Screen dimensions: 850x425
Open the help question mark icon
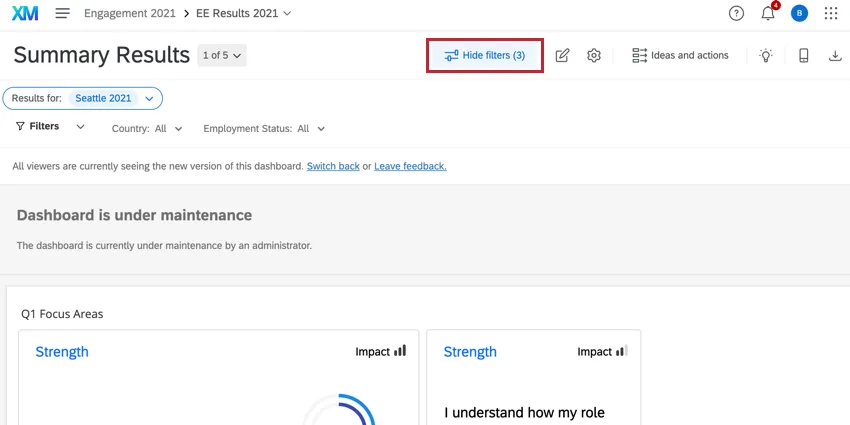pyautogui.click(x=737, y=14)
